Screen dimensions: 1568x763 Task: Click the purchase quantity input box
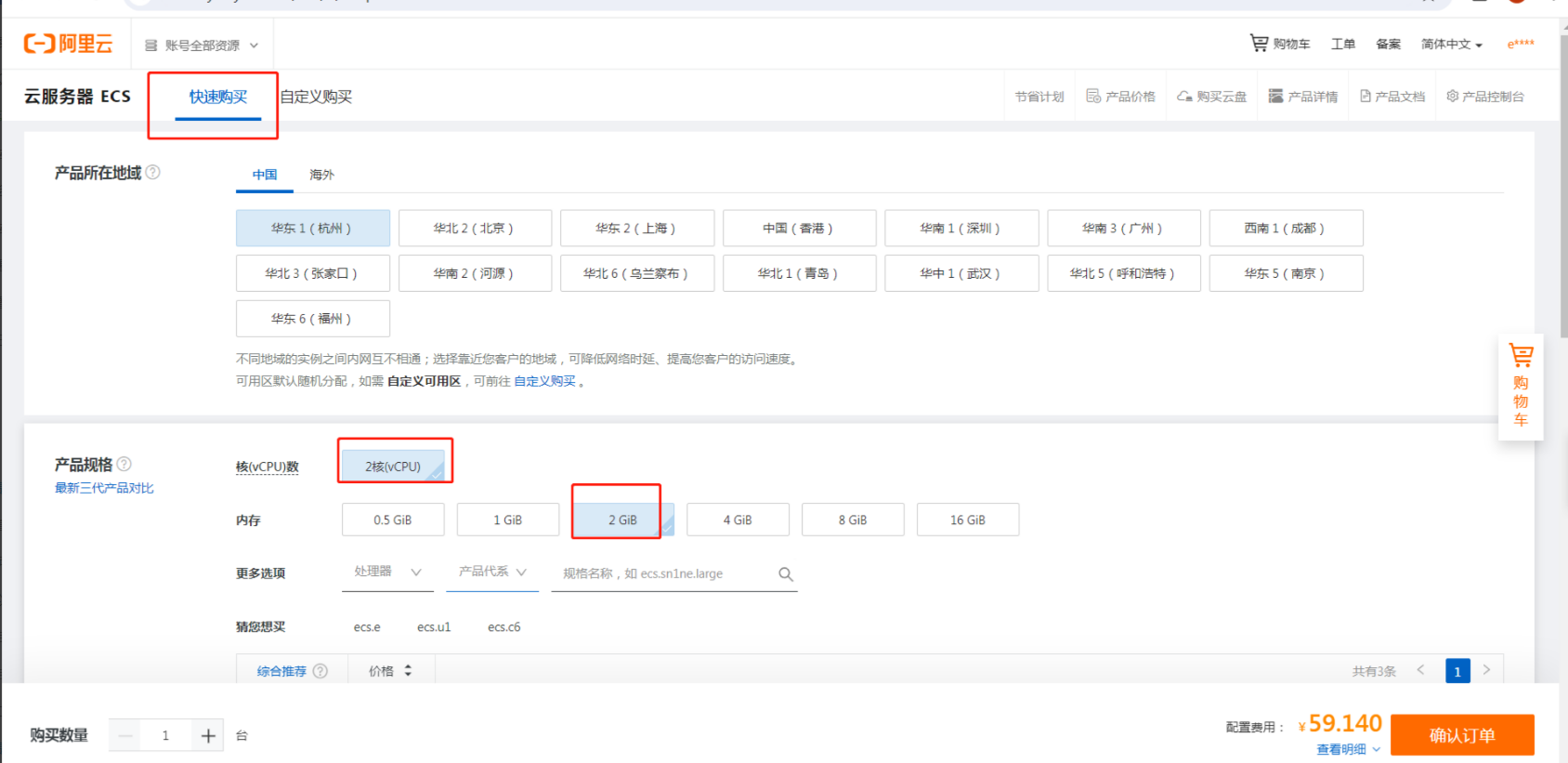point(166,736)
